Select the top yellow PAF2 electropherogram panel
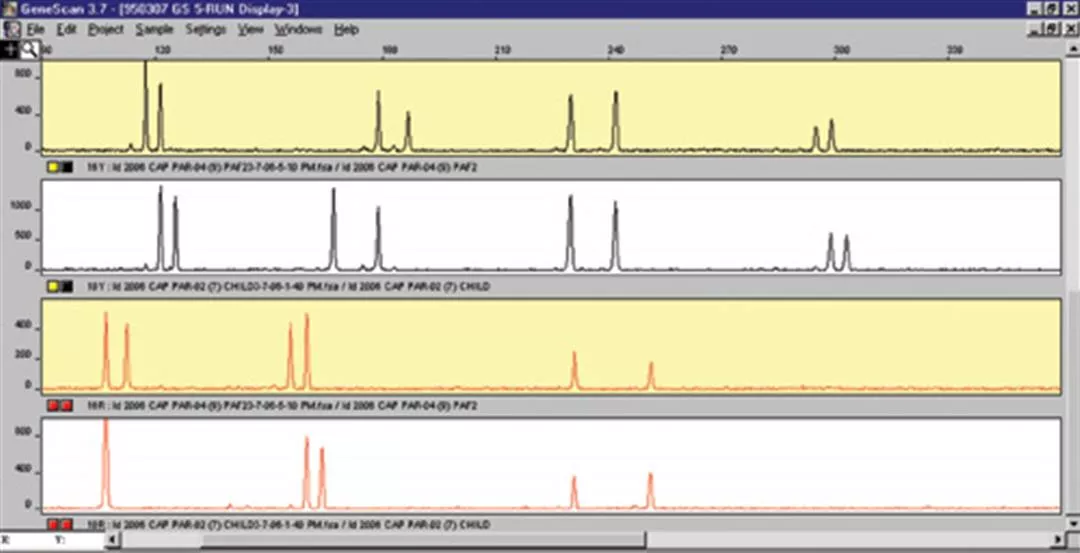Image resolution: width=1080 pixels, height=553 pixels. click(x=548, y=106)
